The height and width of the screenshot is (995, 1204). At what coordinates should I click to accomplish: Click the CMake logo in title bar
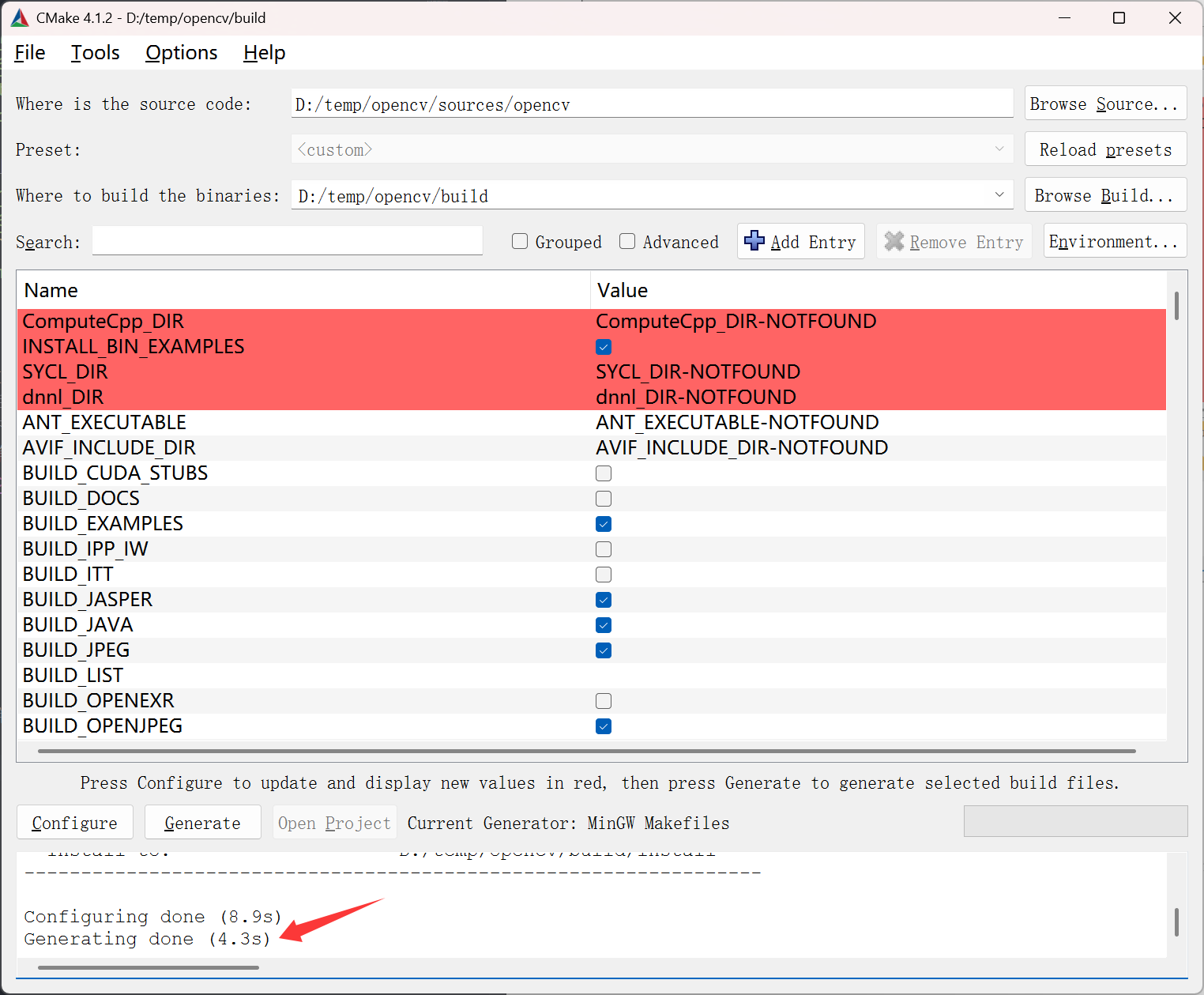pos(20,17)
